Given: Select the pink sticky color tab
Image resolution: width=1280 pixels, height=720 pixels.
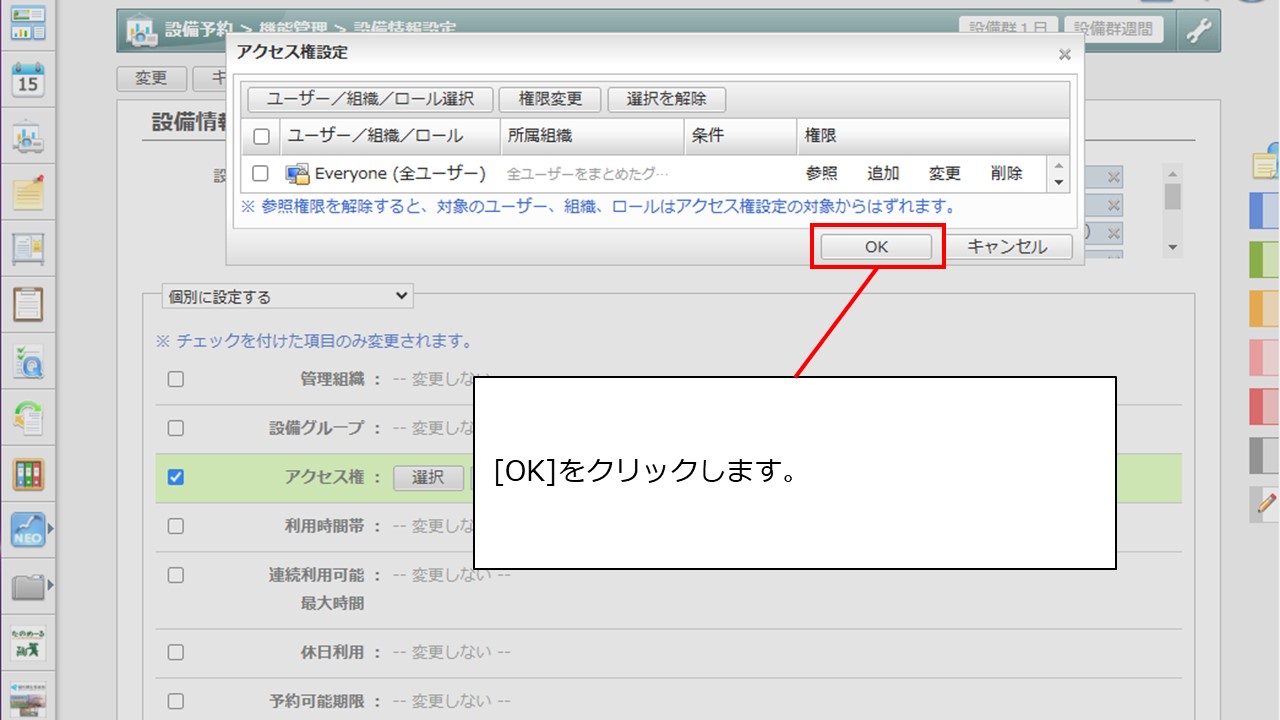Looking at the screenshot, I should tap(1265, 358).
